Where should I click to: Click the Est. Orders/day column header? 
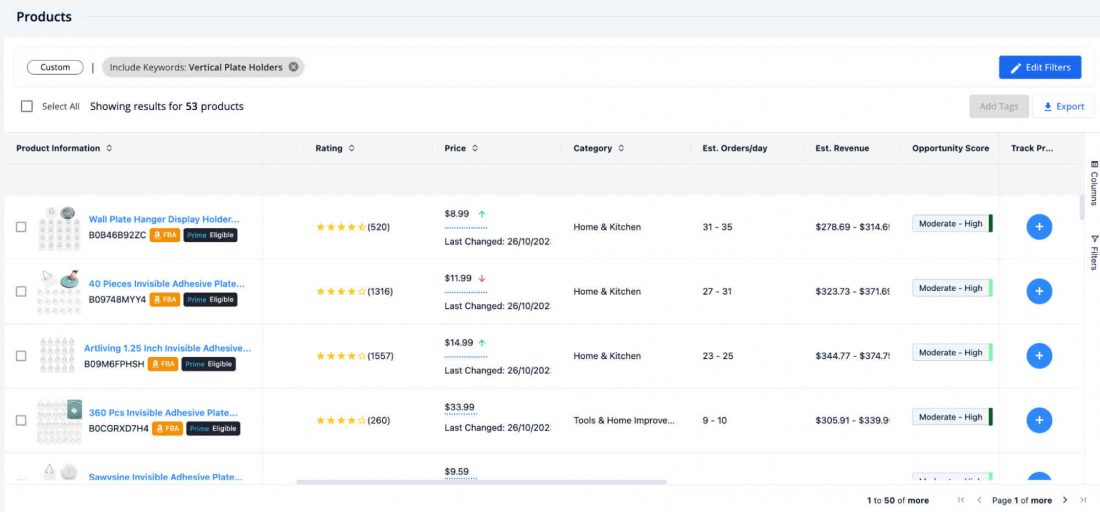(x=735, y=148)
